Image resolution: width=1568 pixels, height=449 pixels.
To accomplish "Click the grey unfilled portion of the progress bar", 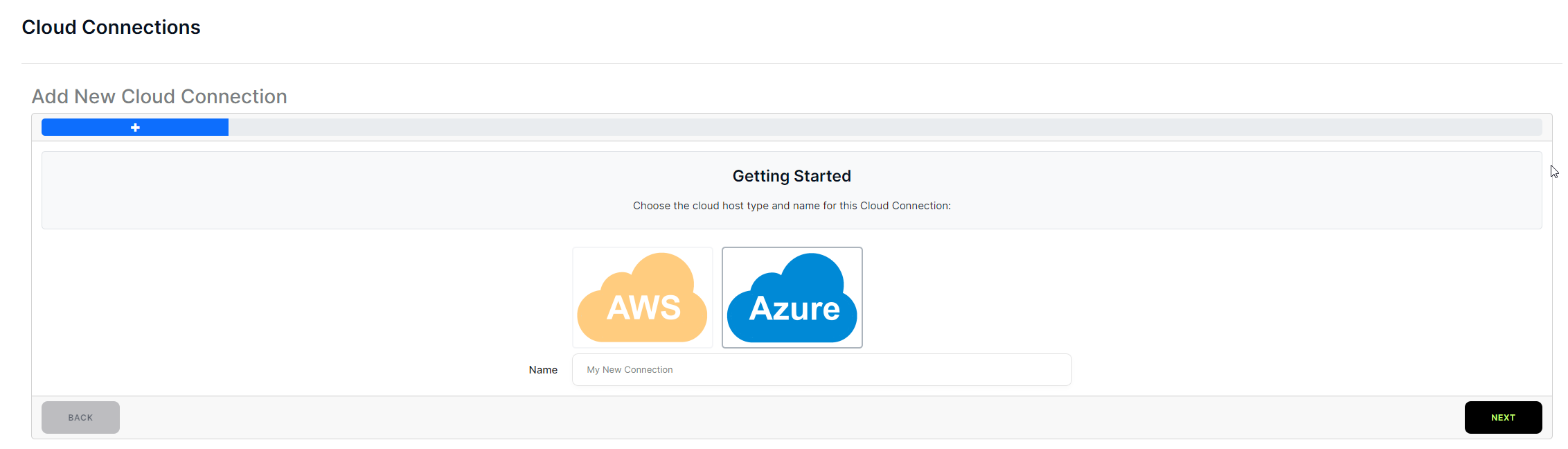I will (x=880, y=127).
